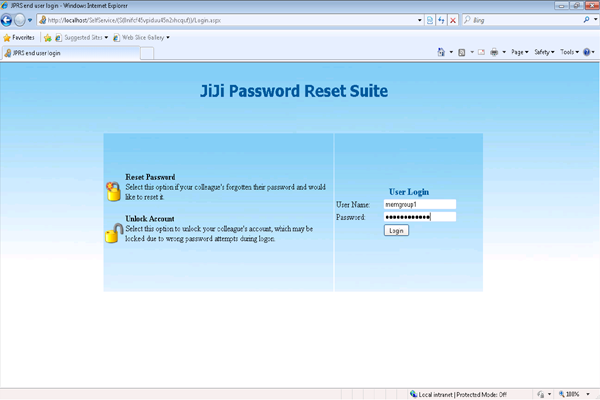
Task: Click the status bar privacy lock icon
Action: point(540,394)
